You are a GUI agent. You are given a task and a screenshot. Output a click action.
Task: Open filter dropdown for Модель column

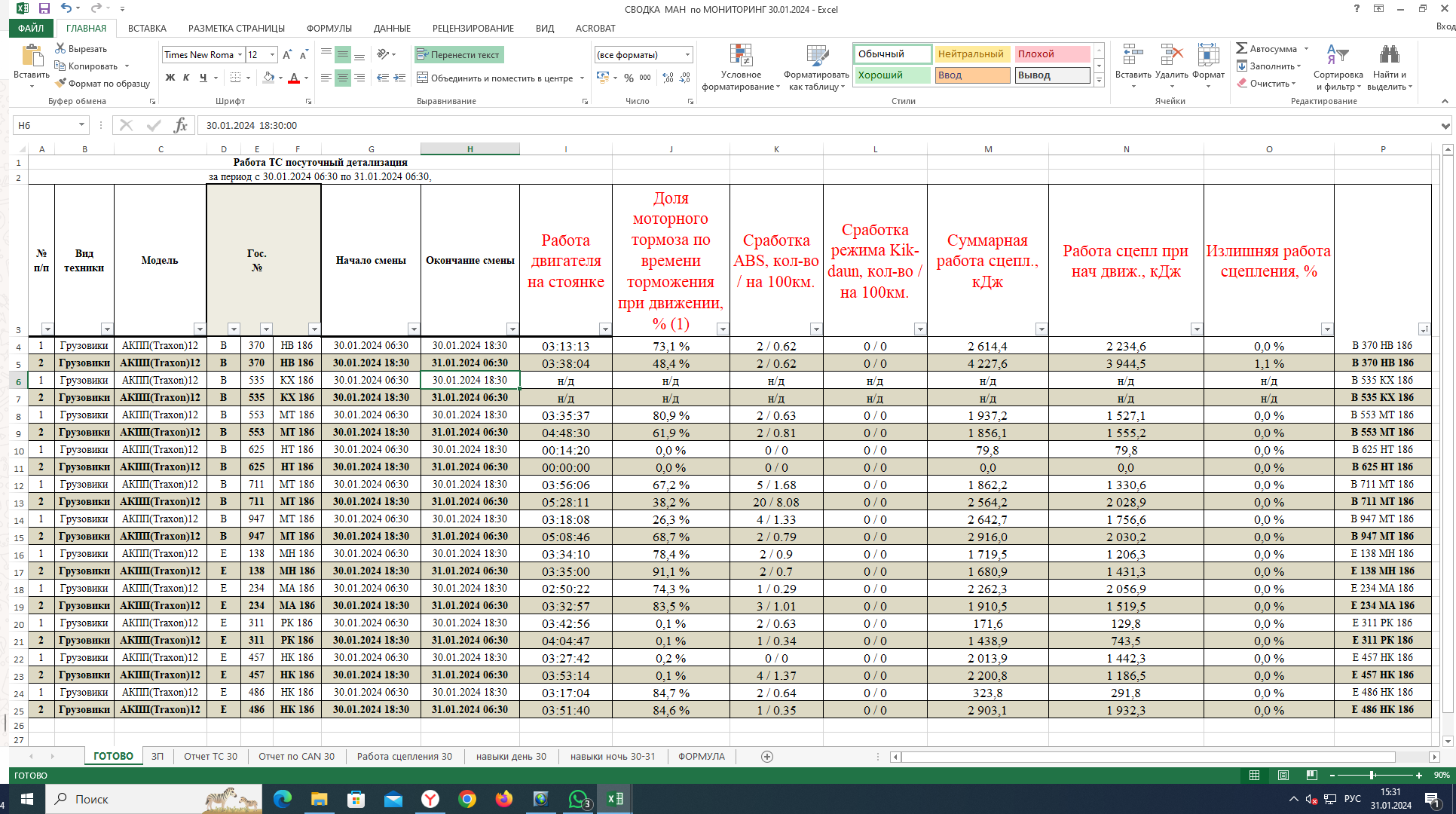[200, 329]
